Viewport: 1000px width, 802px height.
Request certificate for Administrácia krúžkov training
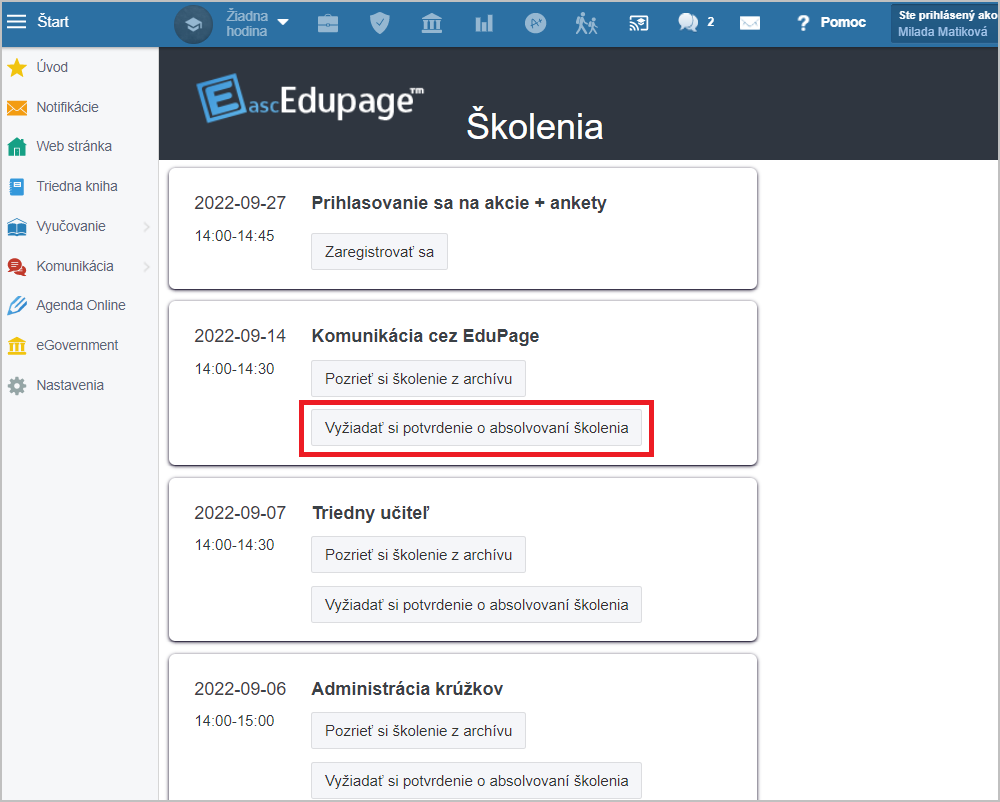pyautogui.click(x=476, y=780)
